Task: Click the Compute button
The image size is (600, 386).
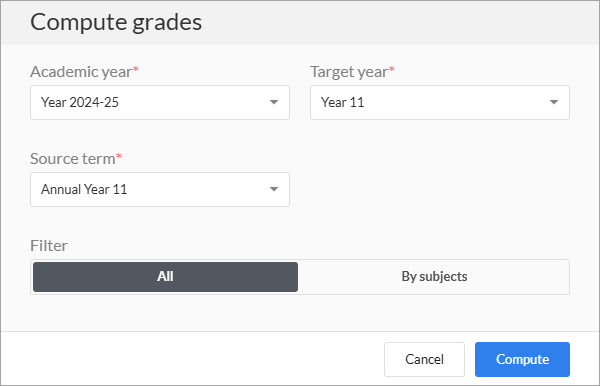Action: pyautogui.click(x=522, y=359)
